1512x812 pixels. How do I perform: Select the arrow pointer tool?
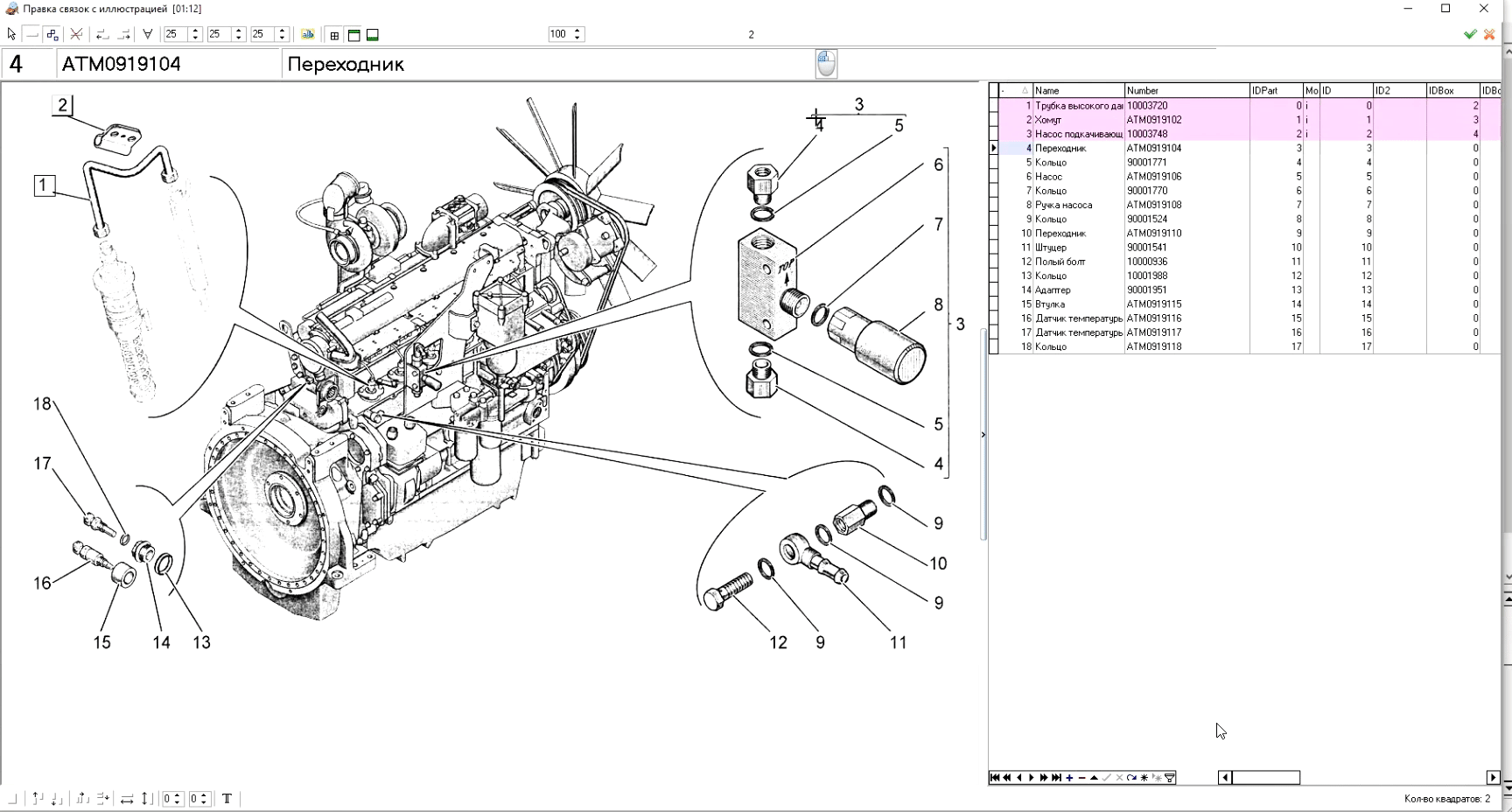11,34
